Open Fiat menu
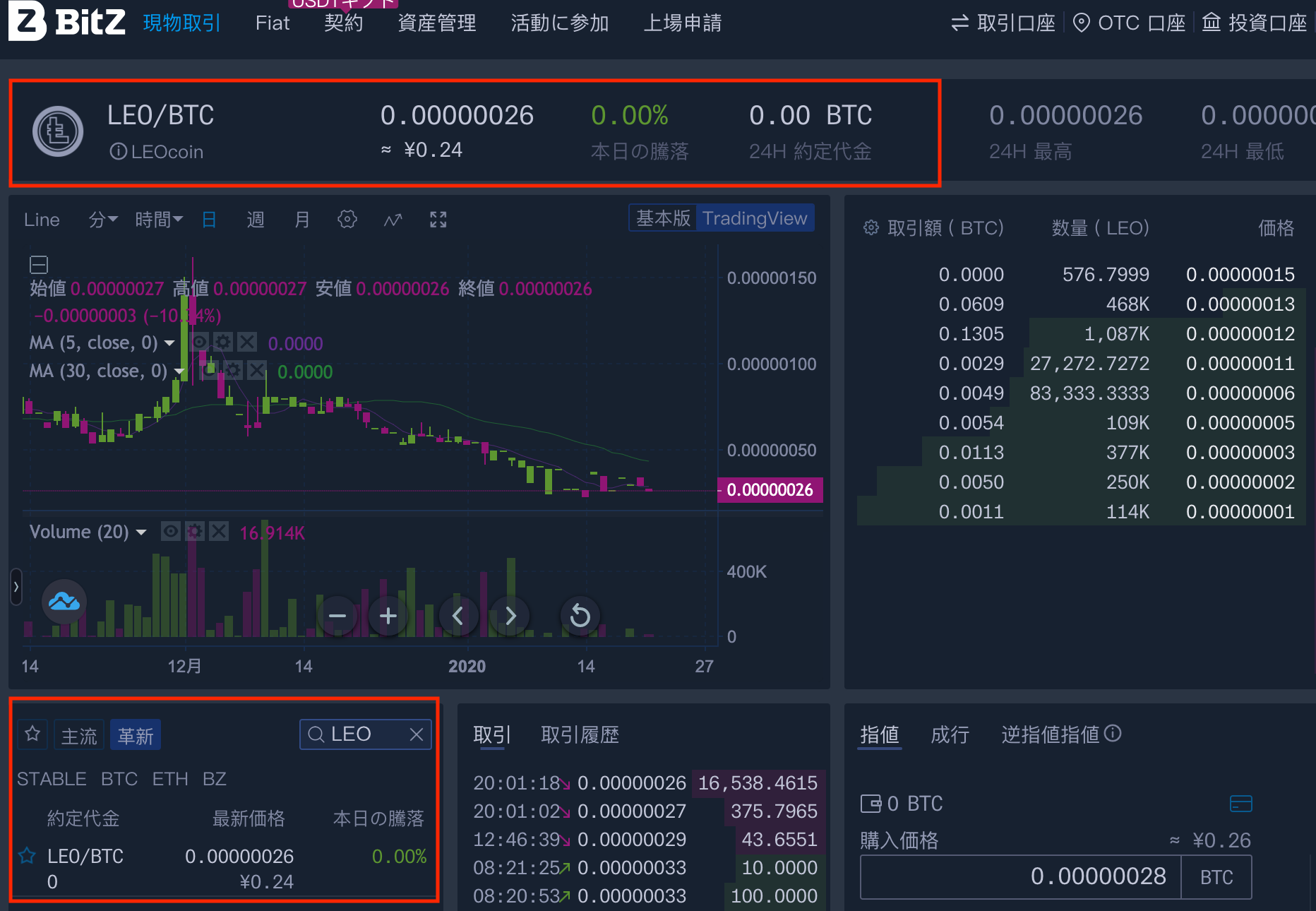Viewport: 1316px width, 911px height. point(273,23)
